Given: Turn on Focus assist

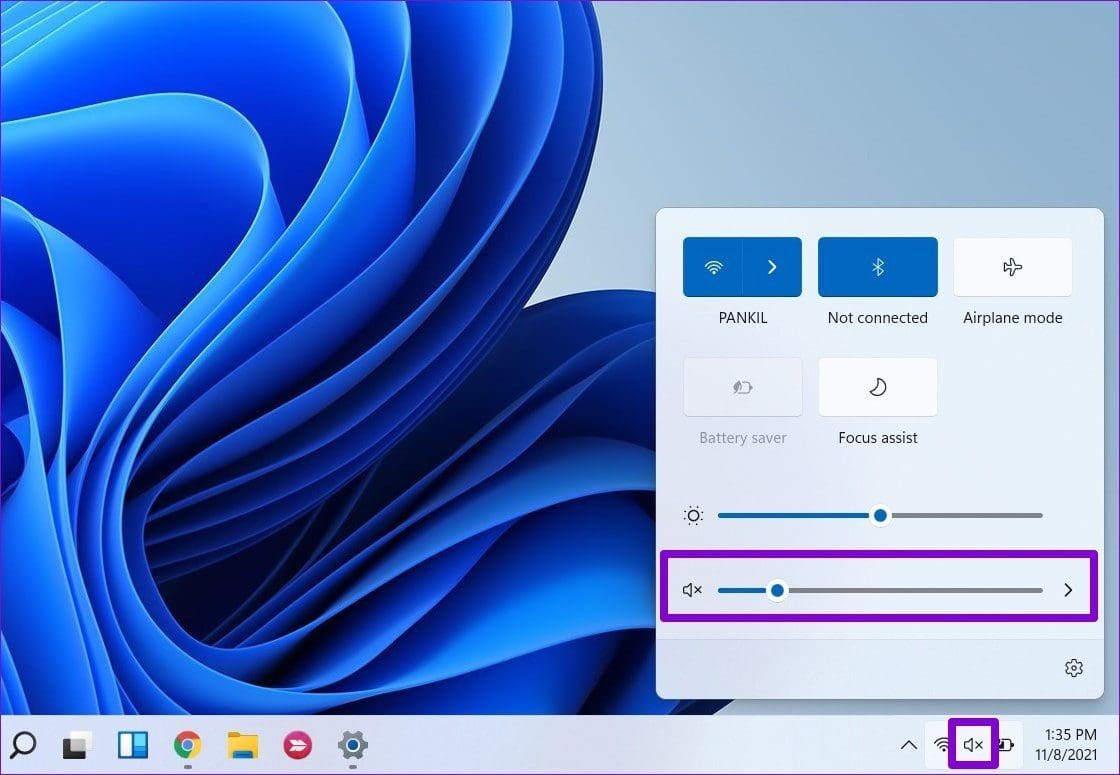Looking at the screenshot, I should pyautogui.click(x=877, y=387).
